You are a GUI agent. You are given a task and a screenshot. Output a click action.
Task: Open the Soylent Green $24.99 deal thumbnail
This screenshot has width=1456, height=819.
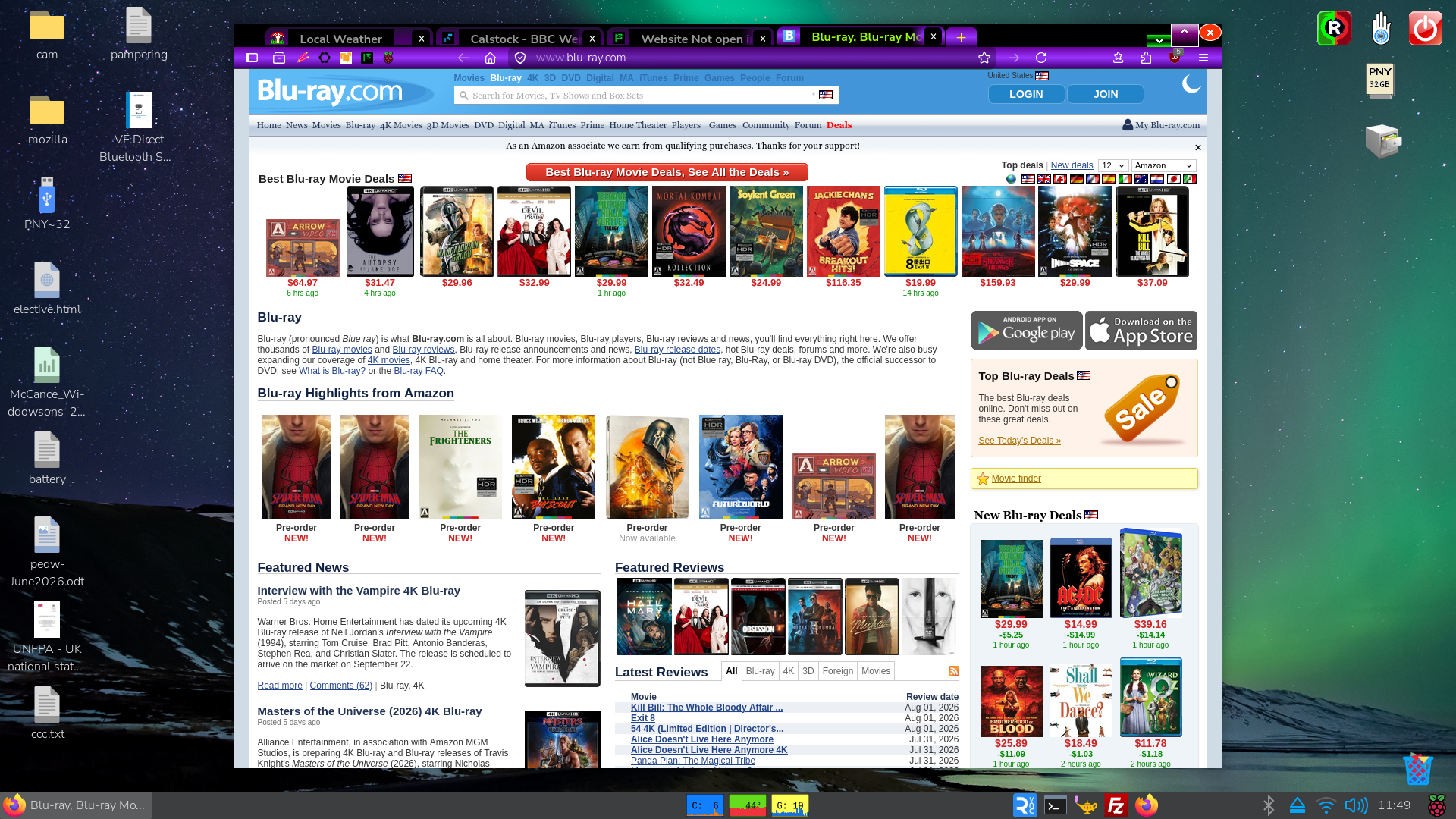point(766,231)
